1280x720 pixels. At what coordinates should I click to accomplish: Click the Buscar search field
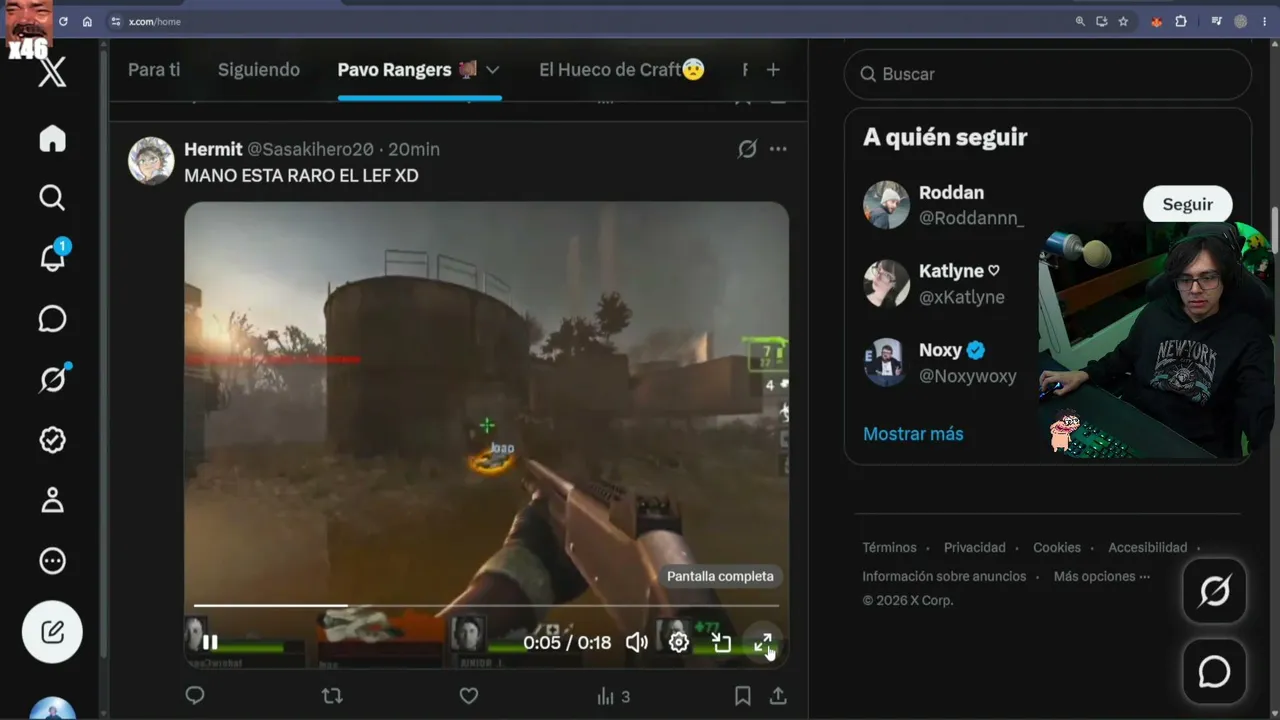(x=1048, y=74)
